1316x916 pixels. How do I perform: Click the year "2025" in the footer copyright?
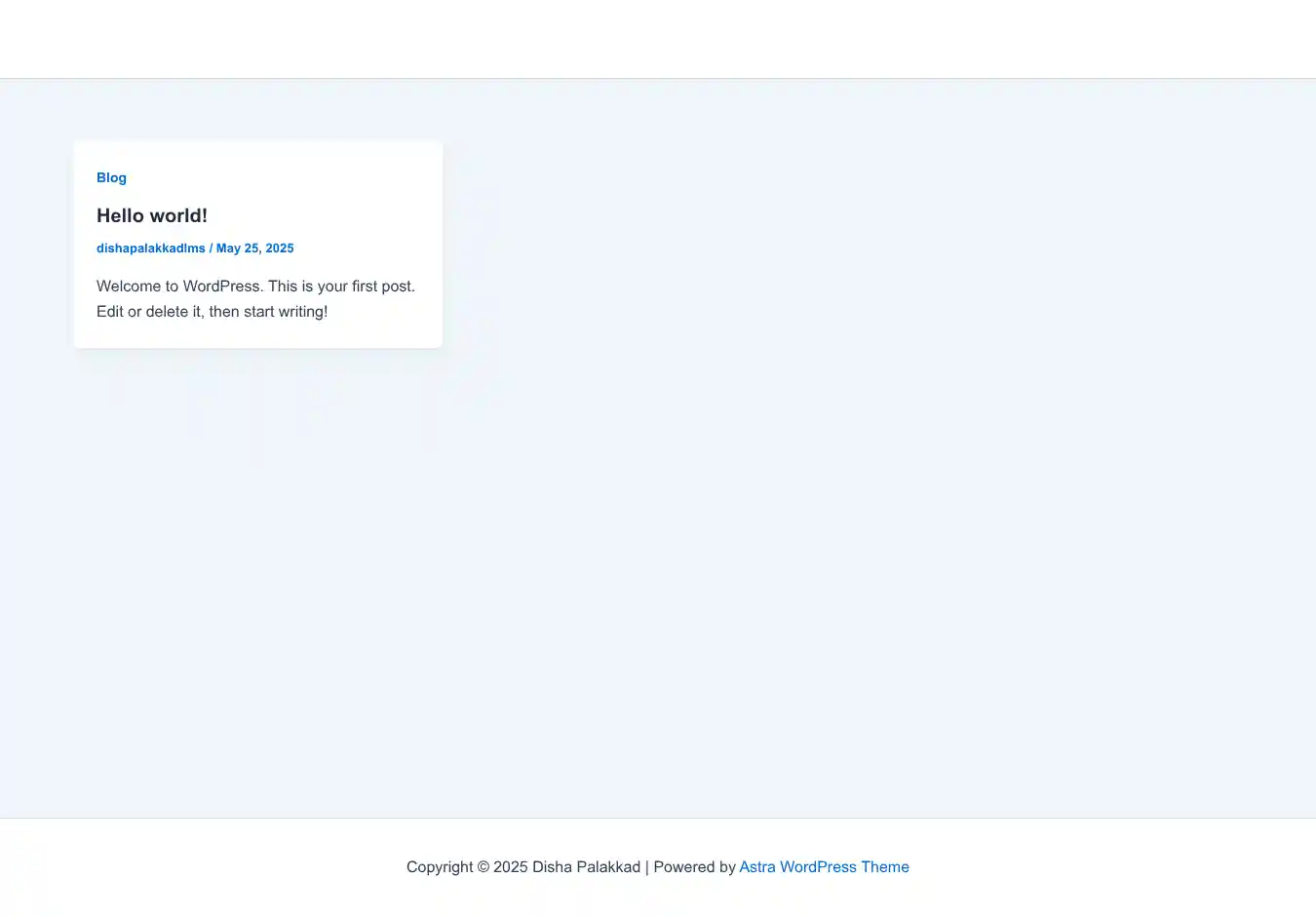pyautogui.click(x=511, y=866)
